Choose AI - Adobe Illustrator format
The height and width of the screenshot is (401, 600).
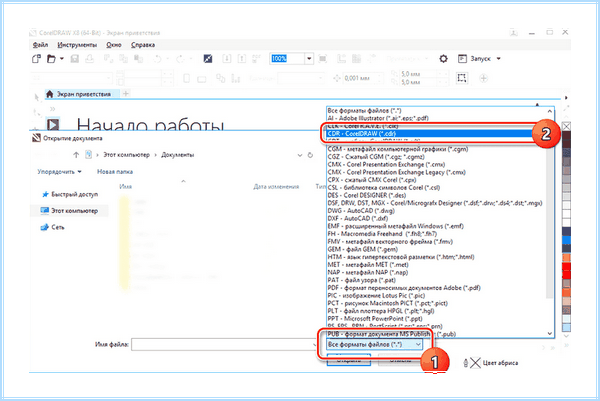point(378,118)
